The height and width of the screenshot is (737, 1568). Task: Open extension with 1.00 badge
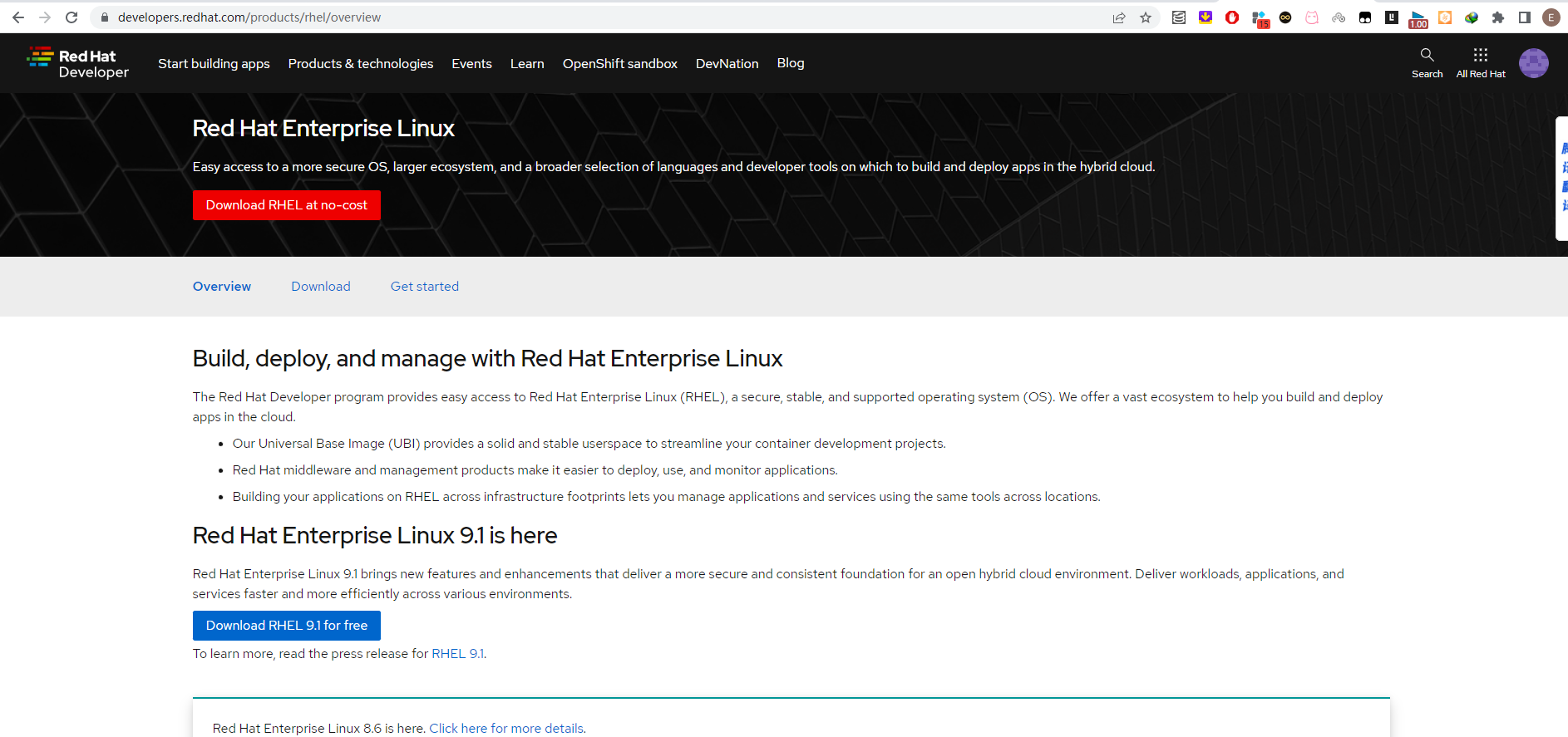(1418, 19)
